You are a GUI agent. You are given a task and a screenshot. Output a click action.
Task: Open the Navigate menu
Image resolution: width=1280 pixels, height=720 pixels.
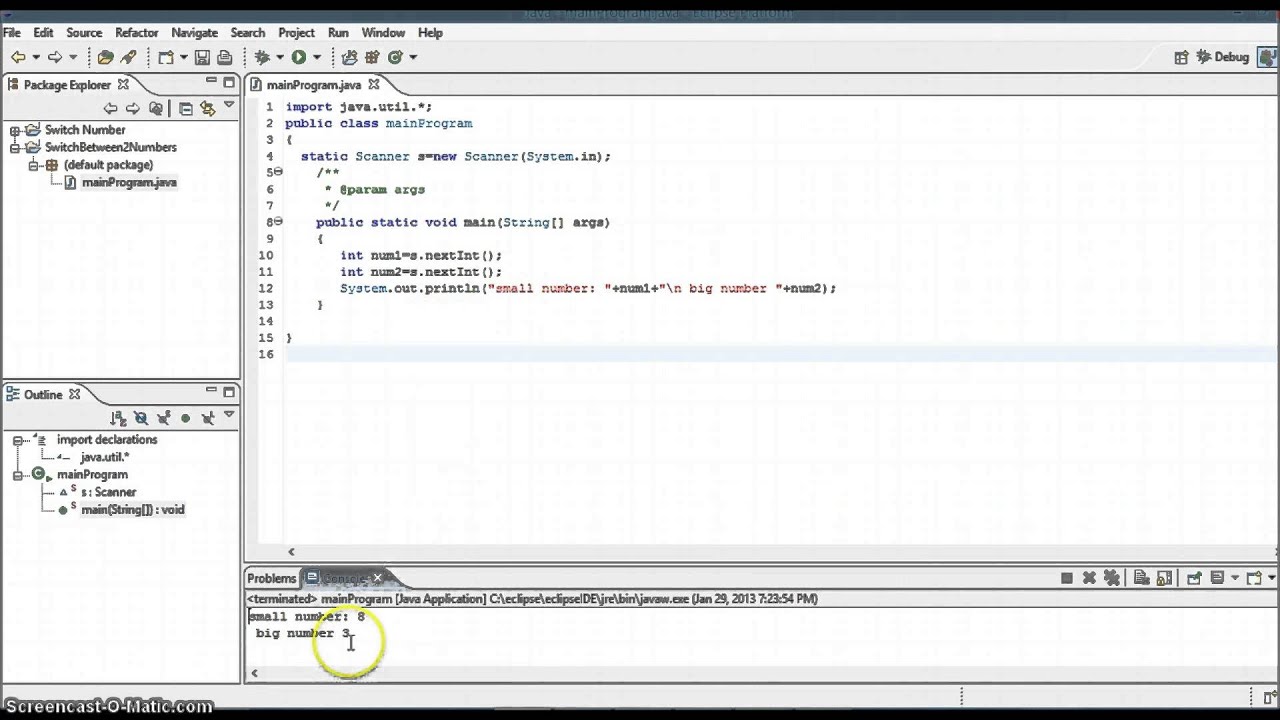194,33
